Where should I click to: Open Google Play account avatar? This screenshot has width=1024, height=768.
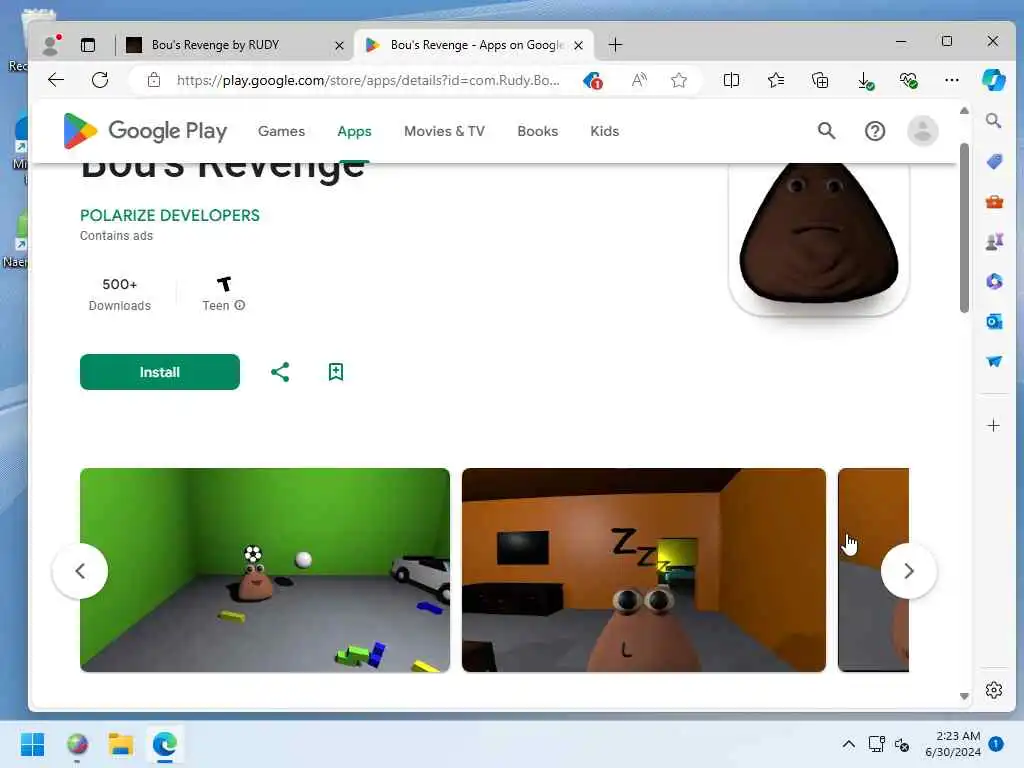coord(922,131)
